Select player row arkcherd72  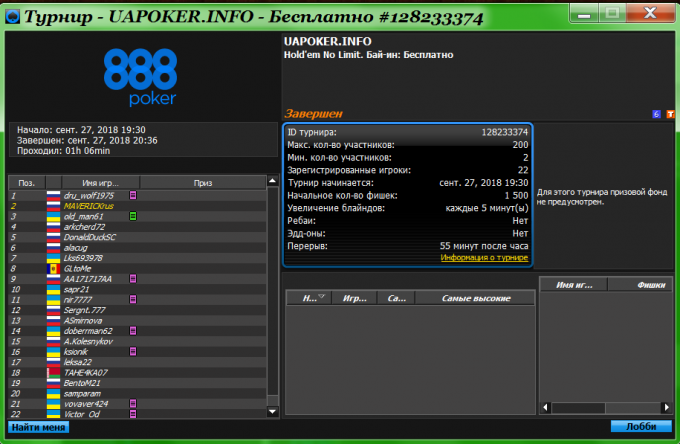(137, 226)
